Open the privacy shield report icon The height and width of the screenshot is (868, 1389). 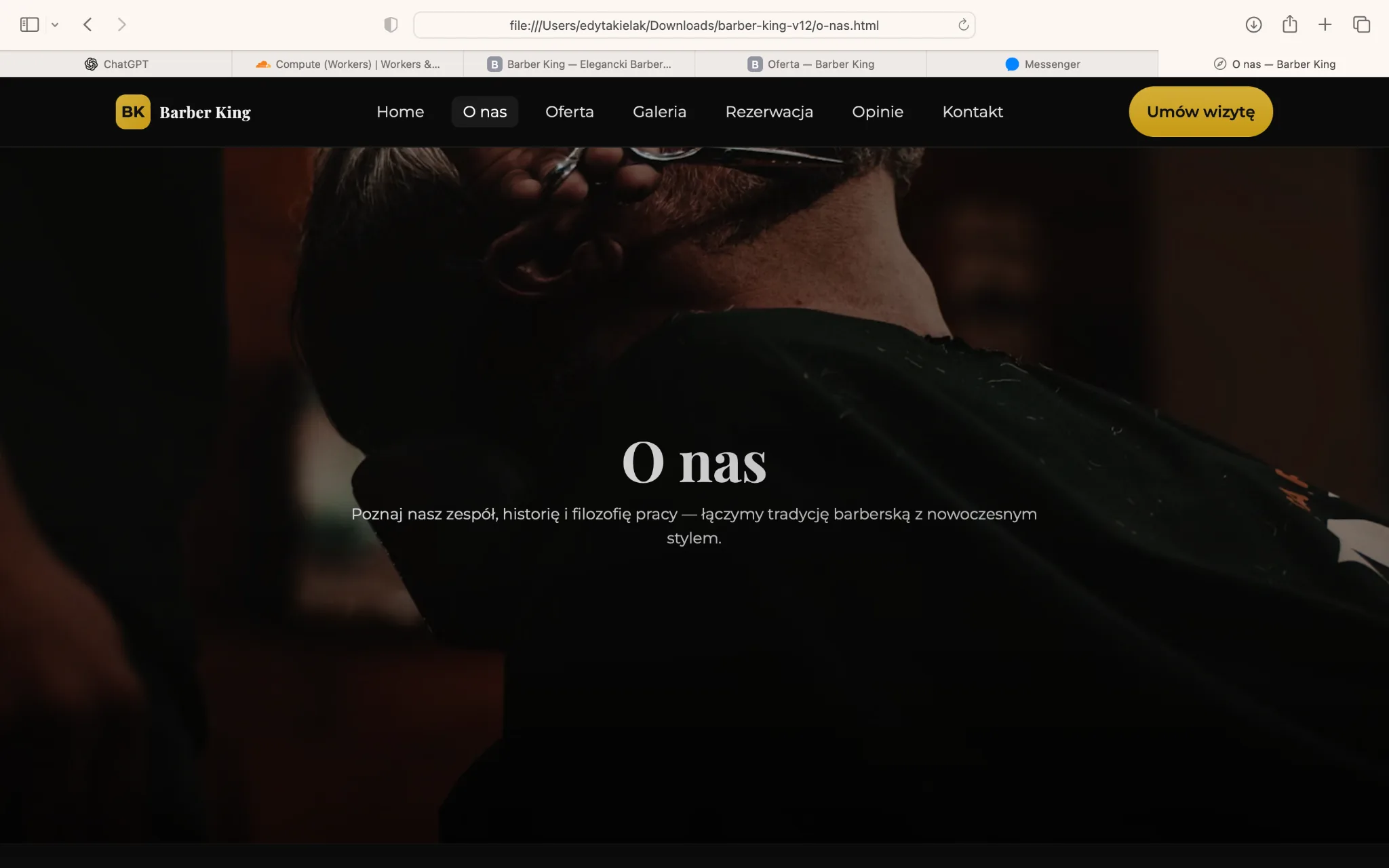coord(391,25)
